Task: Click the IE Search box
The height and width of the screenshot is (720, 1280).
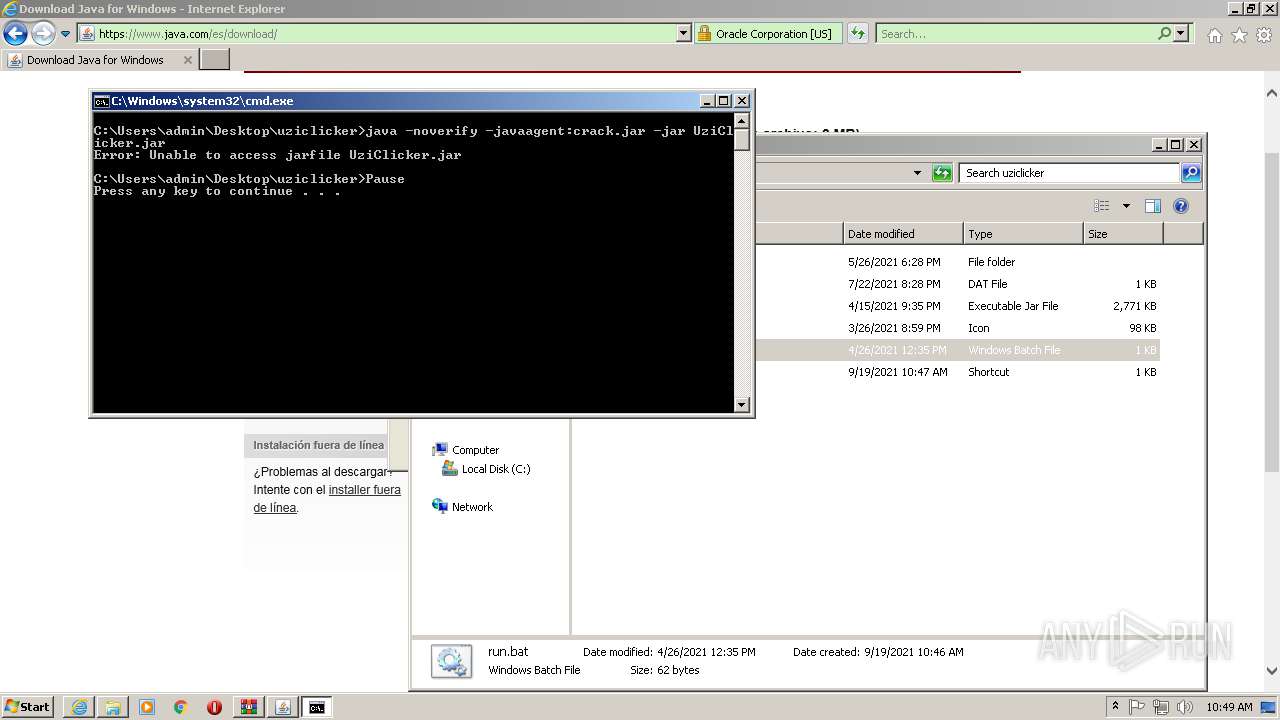Action: click(x=1016, y=34)
